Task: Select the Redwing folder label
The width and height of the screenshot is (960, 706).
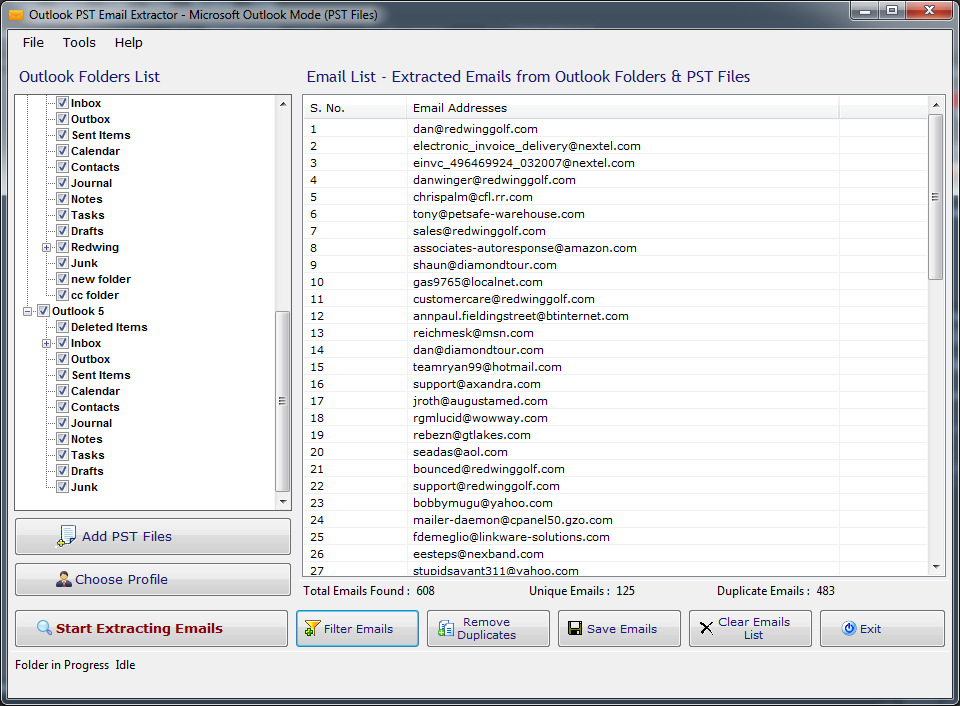Action: pyautogui.click(x=95, y=247)
